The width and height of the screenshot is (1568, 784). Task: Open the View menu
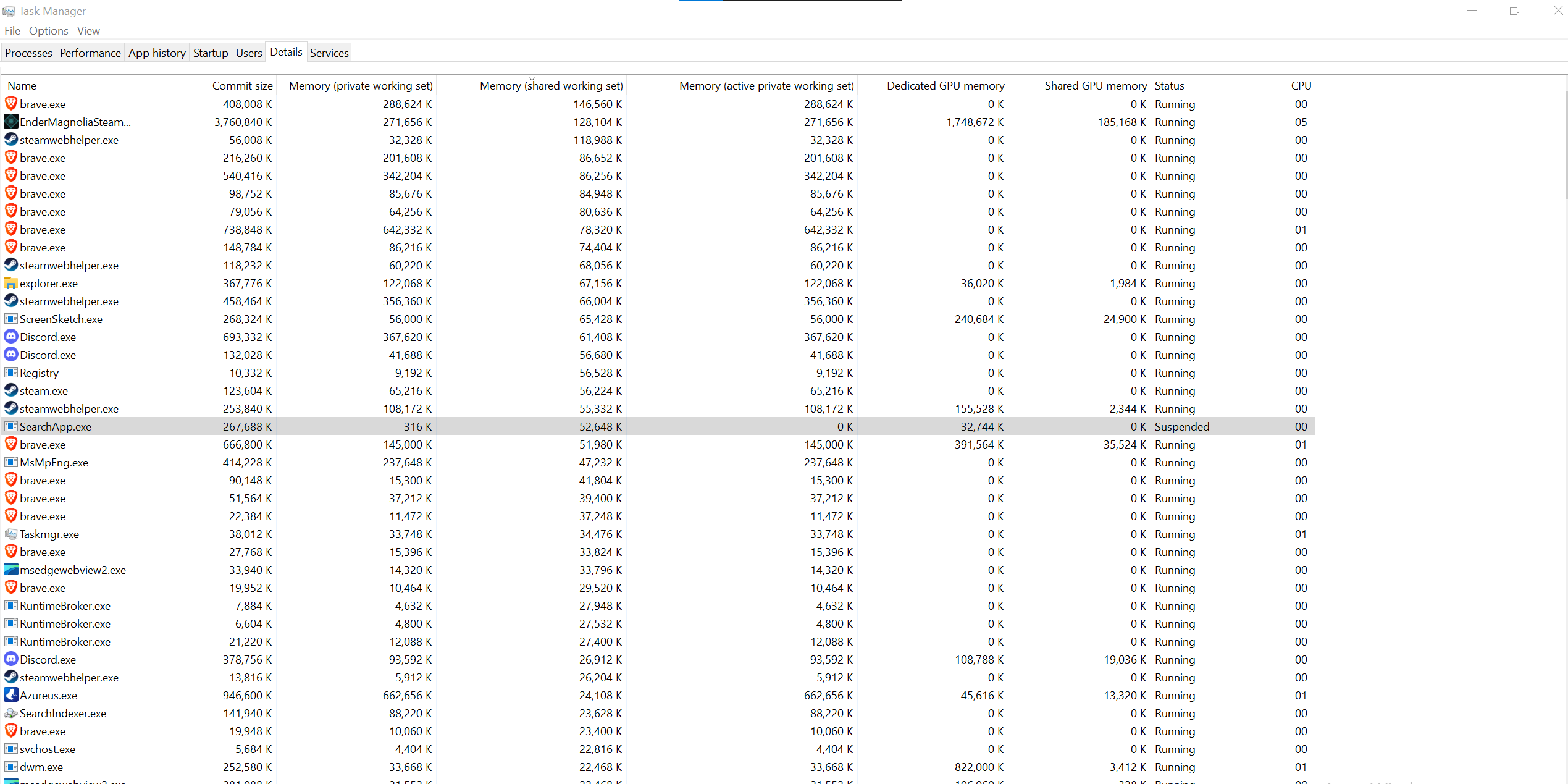pos(88,31)
